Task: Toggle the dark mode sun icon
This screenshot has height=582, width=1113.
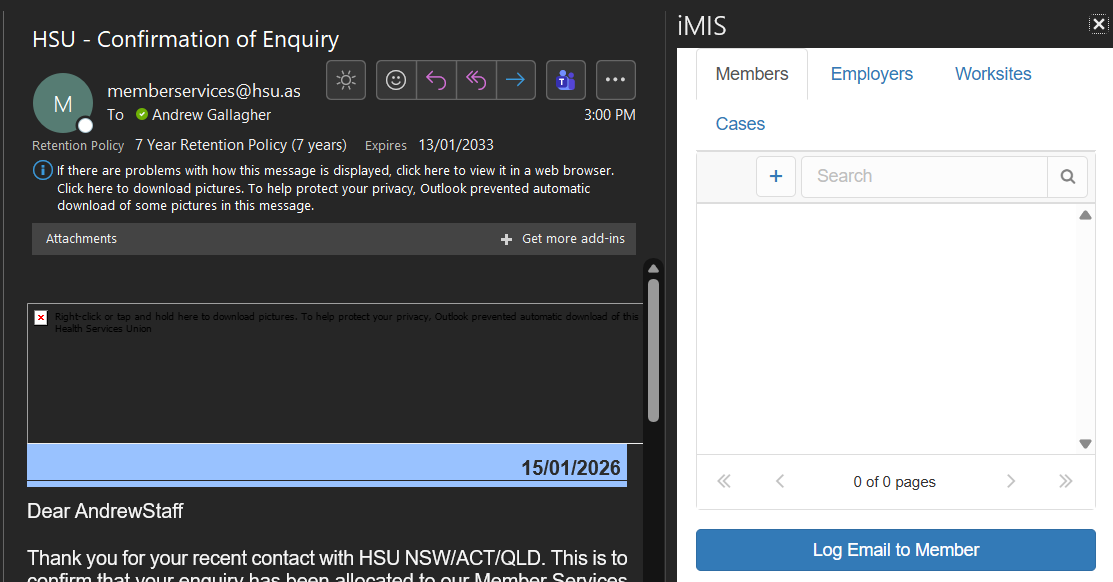Action: [x=346, y=80]
